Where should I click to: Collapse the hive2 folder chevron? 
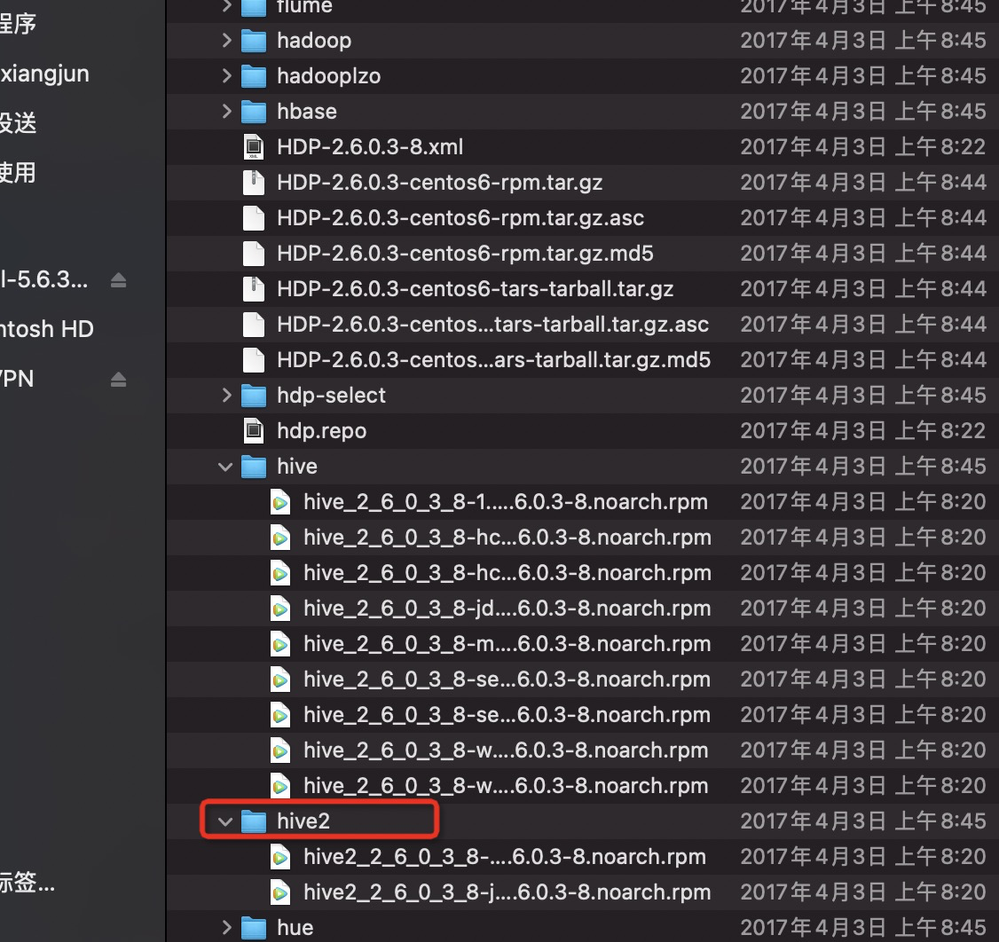(226, 822)
